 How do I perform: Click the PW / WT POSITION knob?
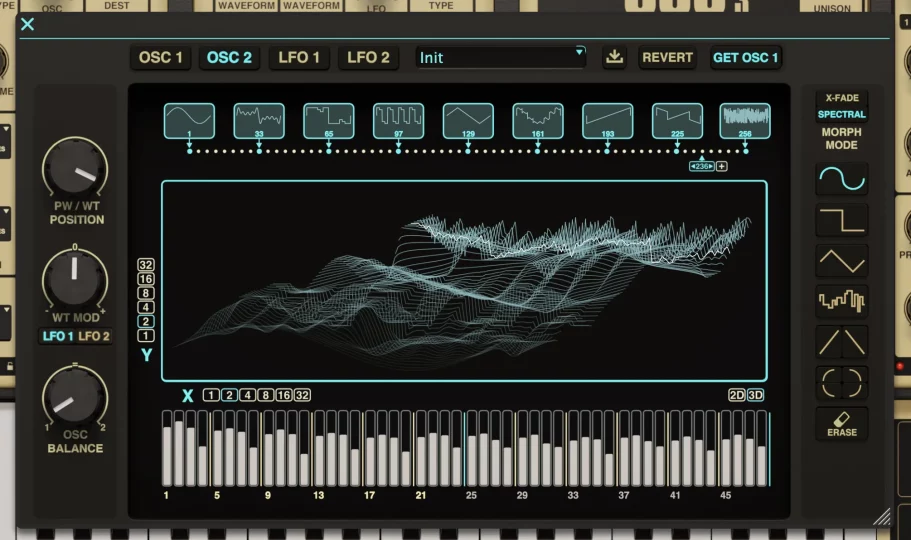75,169
